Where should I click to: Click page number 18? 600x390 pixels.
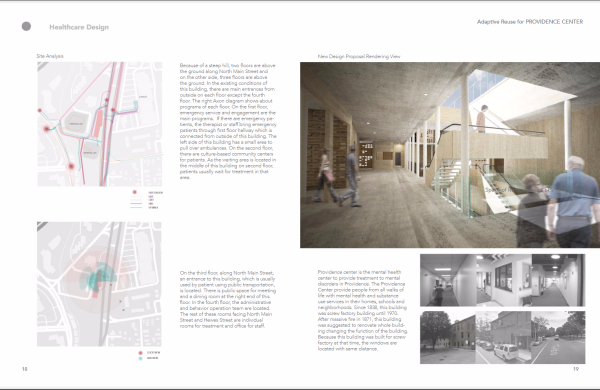[24, 369]
